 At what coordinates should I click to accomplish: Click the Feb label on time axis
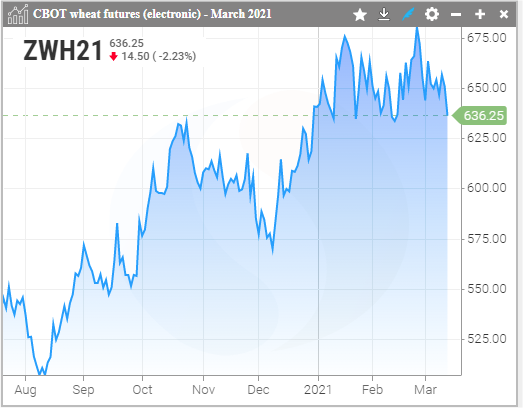[x=372, y=390]
